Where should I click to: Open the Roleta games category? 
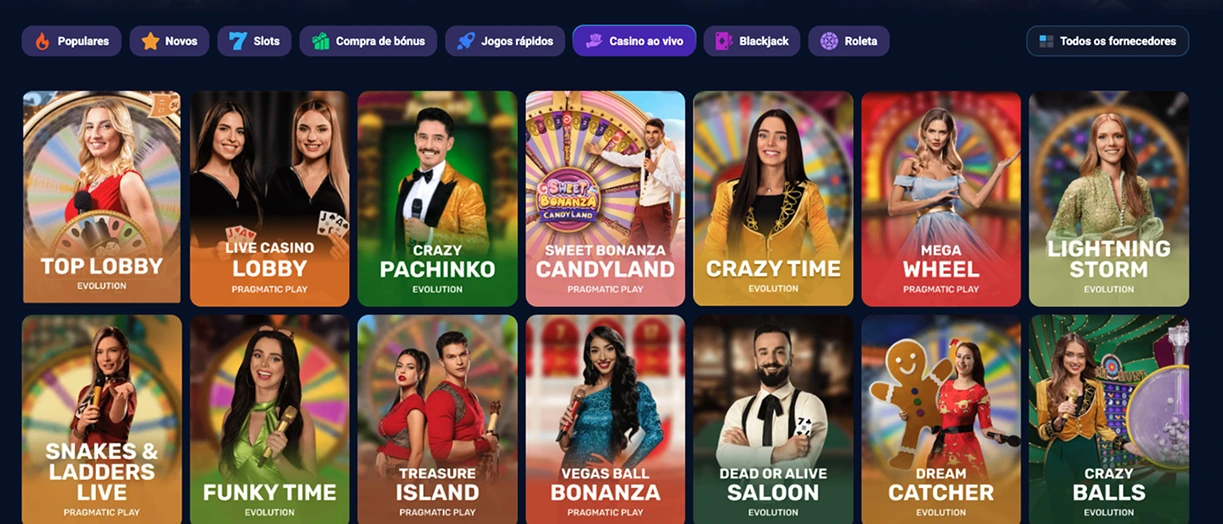(849, 41)
